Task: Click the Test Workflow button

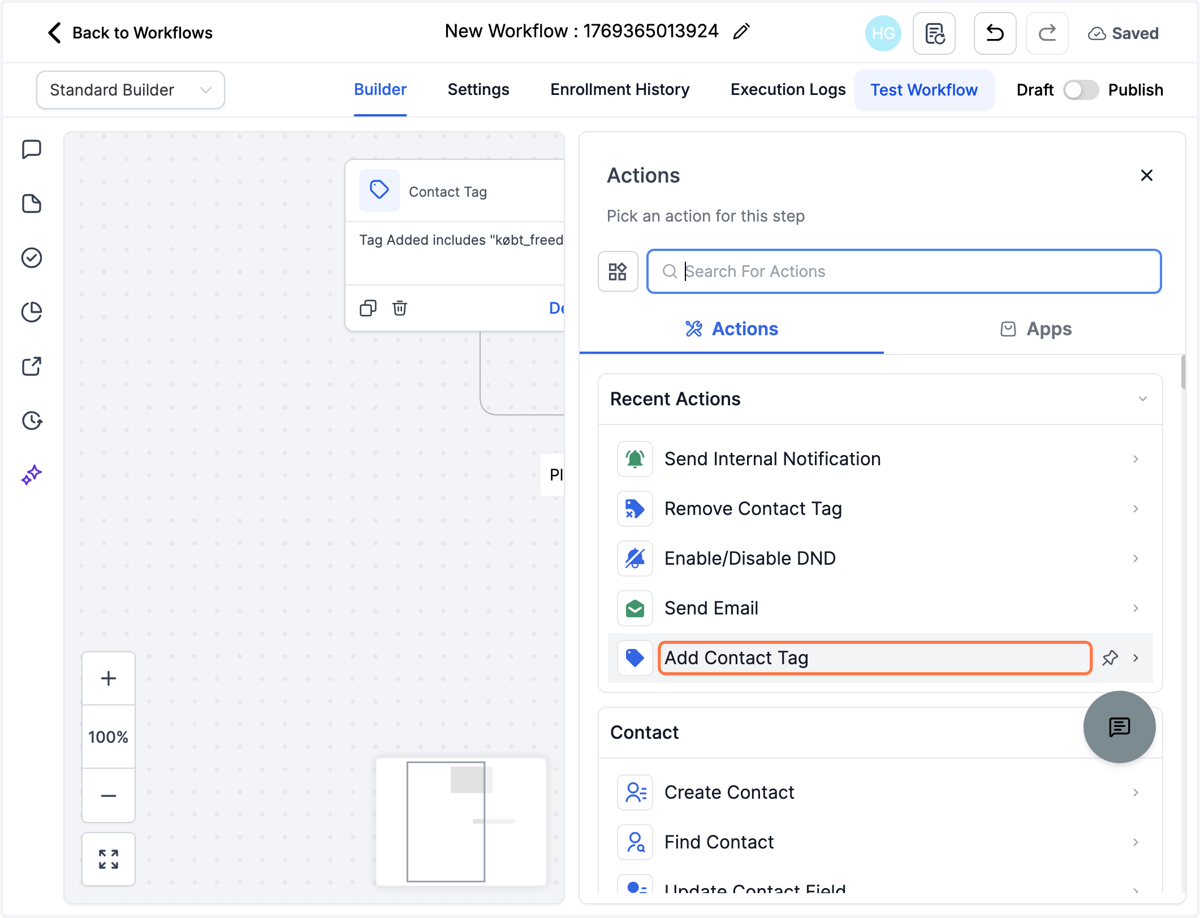Action: 924,90
